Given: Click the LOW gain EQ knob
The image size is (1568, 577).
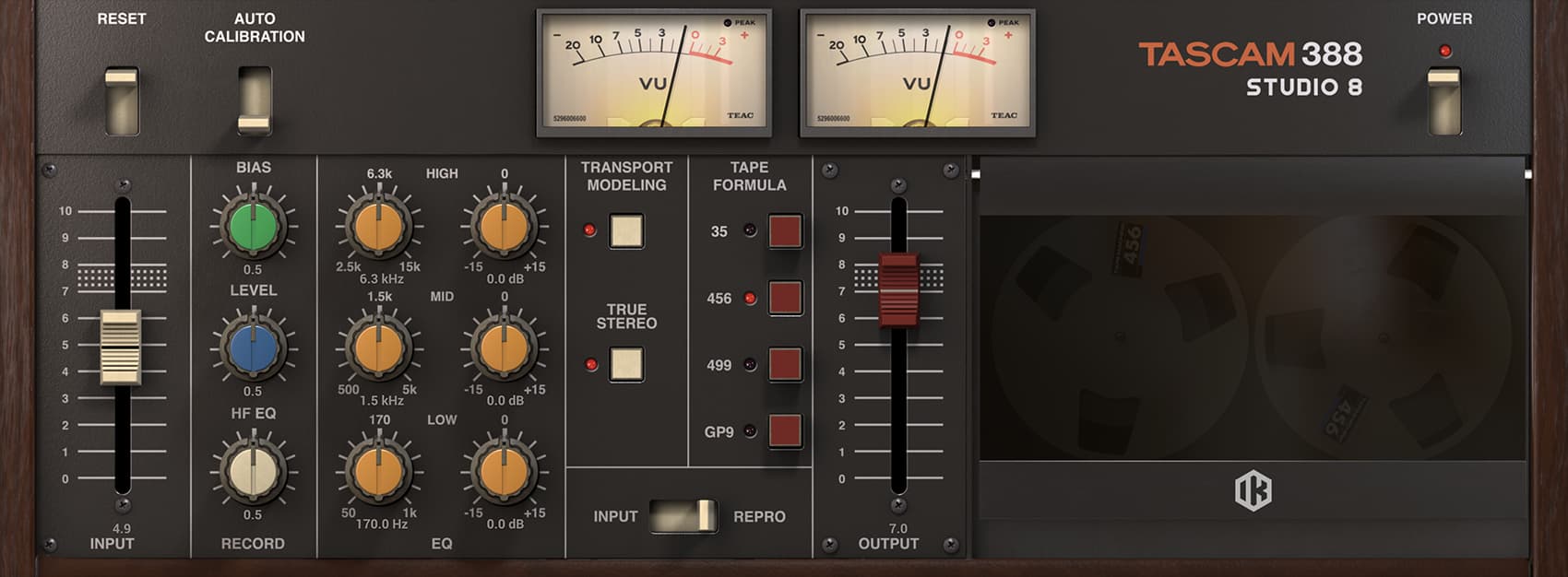Looking at the screenshot, I should [504, 471].
